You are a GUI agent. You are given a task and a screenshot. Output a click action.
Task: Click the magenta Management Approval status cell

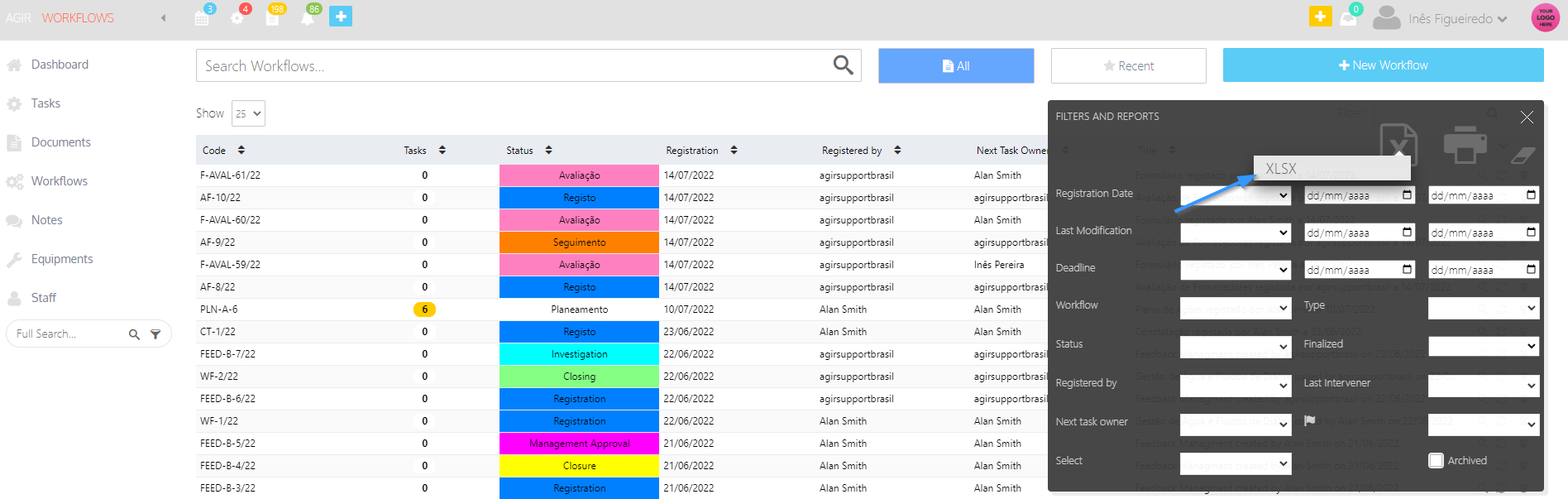click(x=579, y=444)
